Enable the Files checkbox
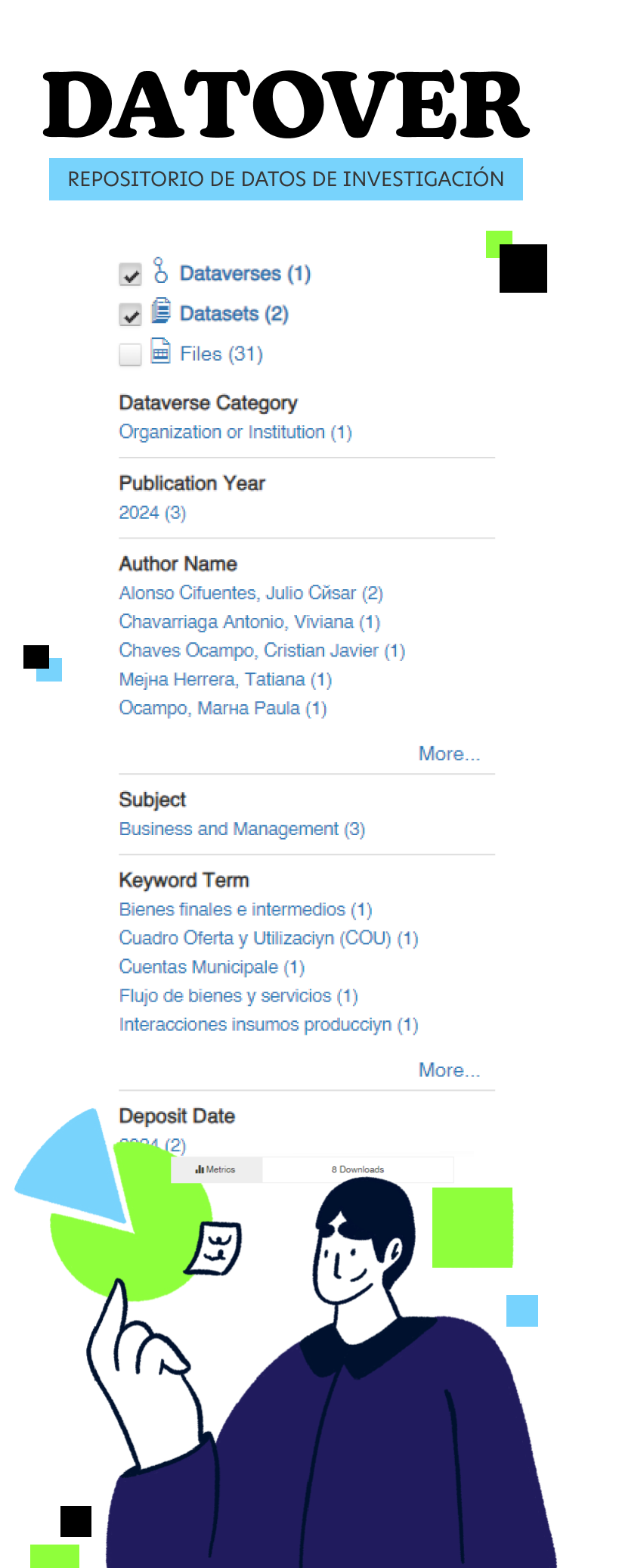This screenshot has width=619, height=1568. click(x=131, y=355)
